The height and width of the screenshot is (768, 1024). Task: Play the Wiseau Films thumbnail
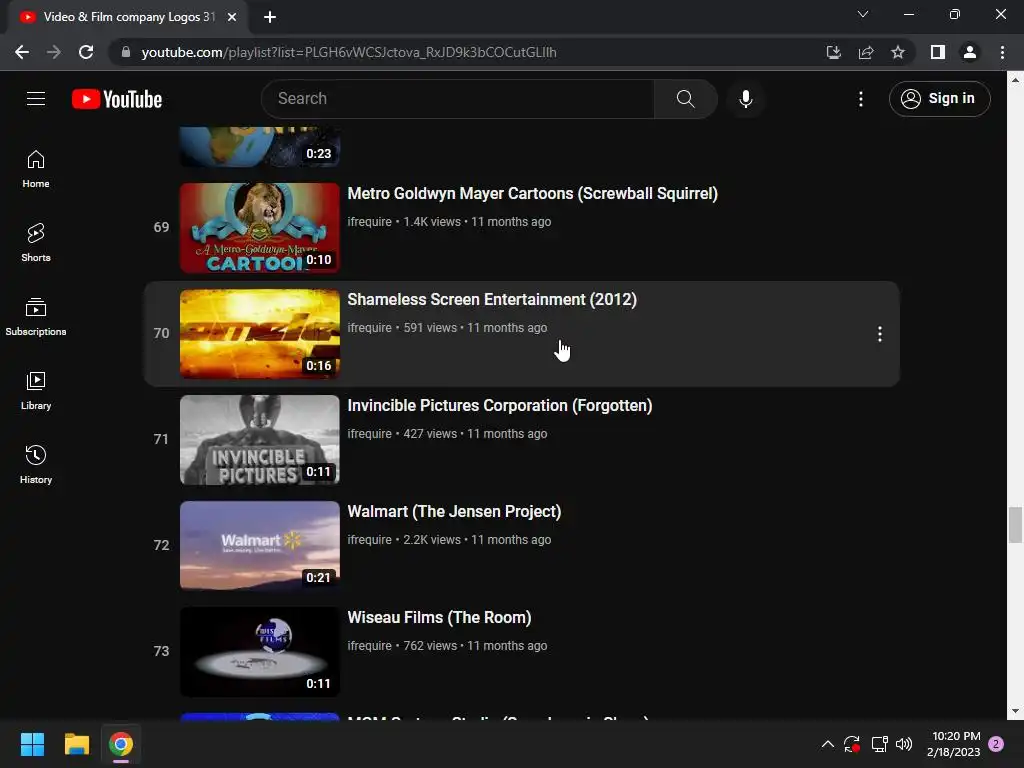[x=260, y=652]
